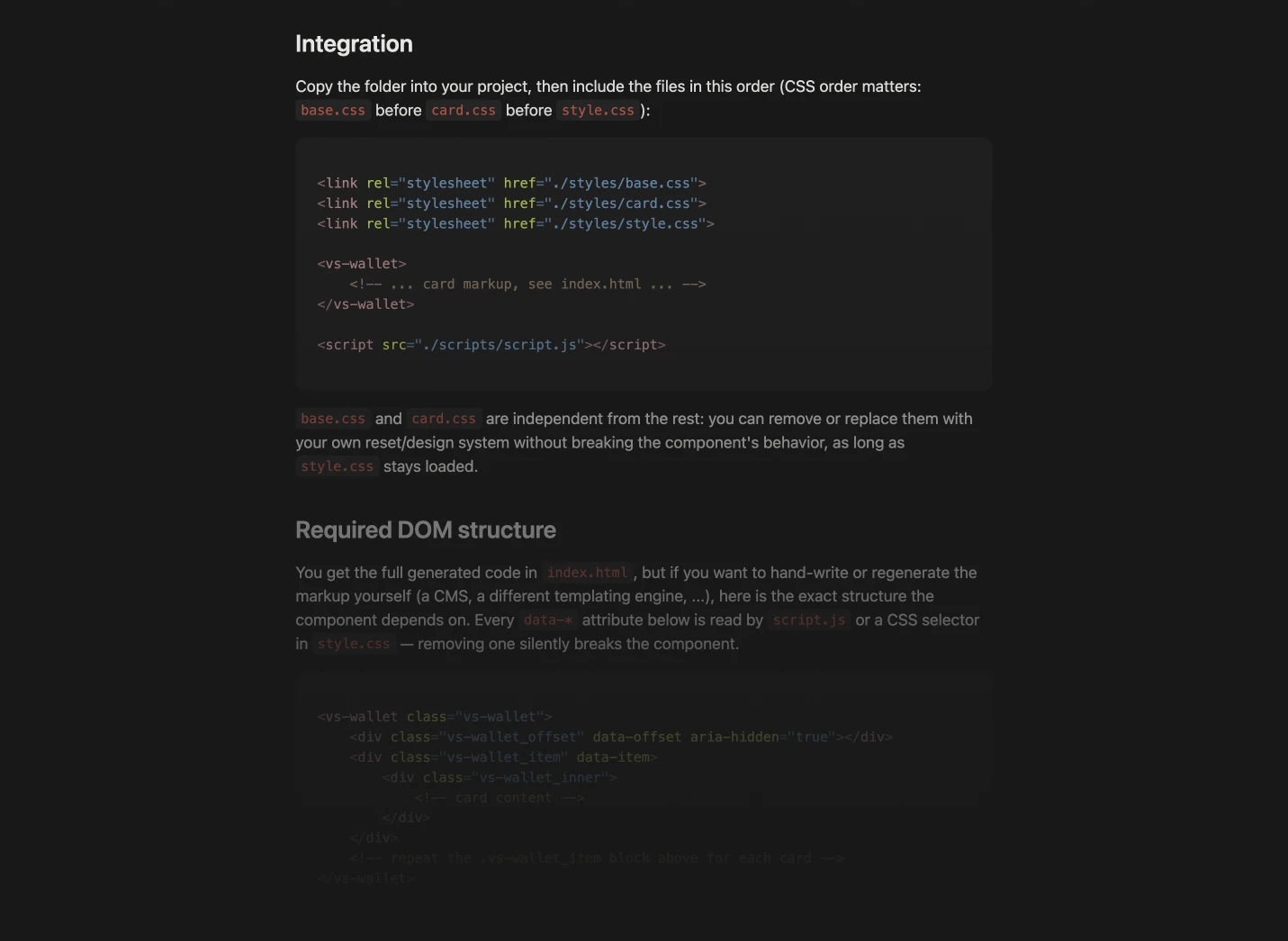The image size is (1288, 941).
Task: Click the base.css link tag line in code
Action: (511, 183)
